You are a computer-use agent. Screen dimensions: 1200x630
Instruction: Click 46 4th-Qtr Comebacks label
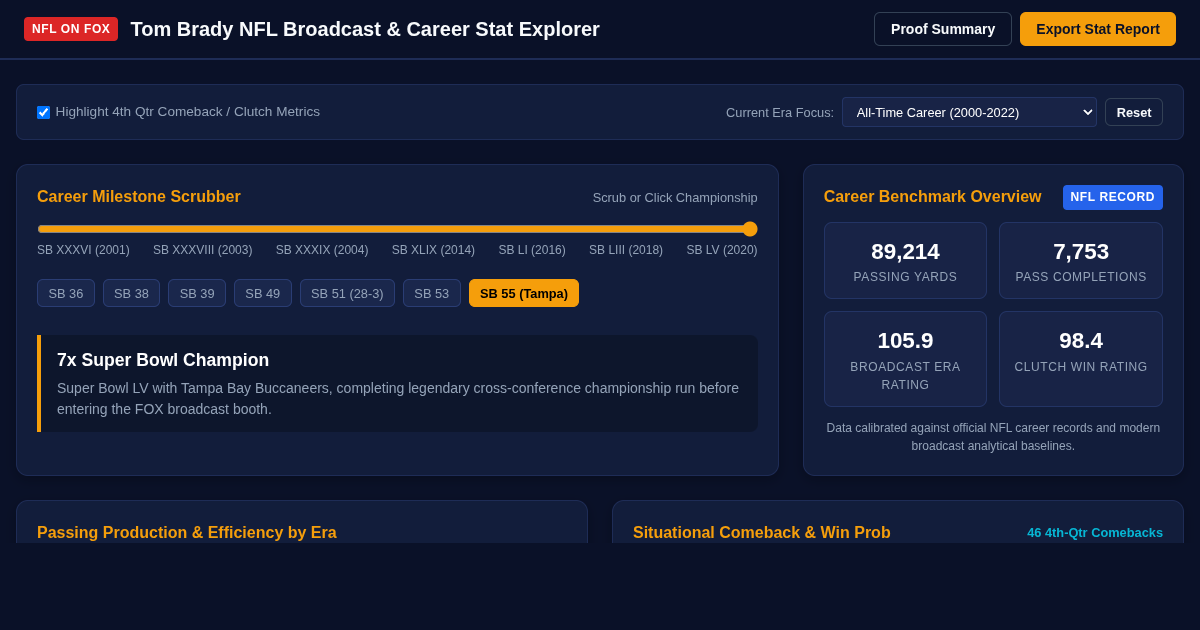[x=1095, y=532]
